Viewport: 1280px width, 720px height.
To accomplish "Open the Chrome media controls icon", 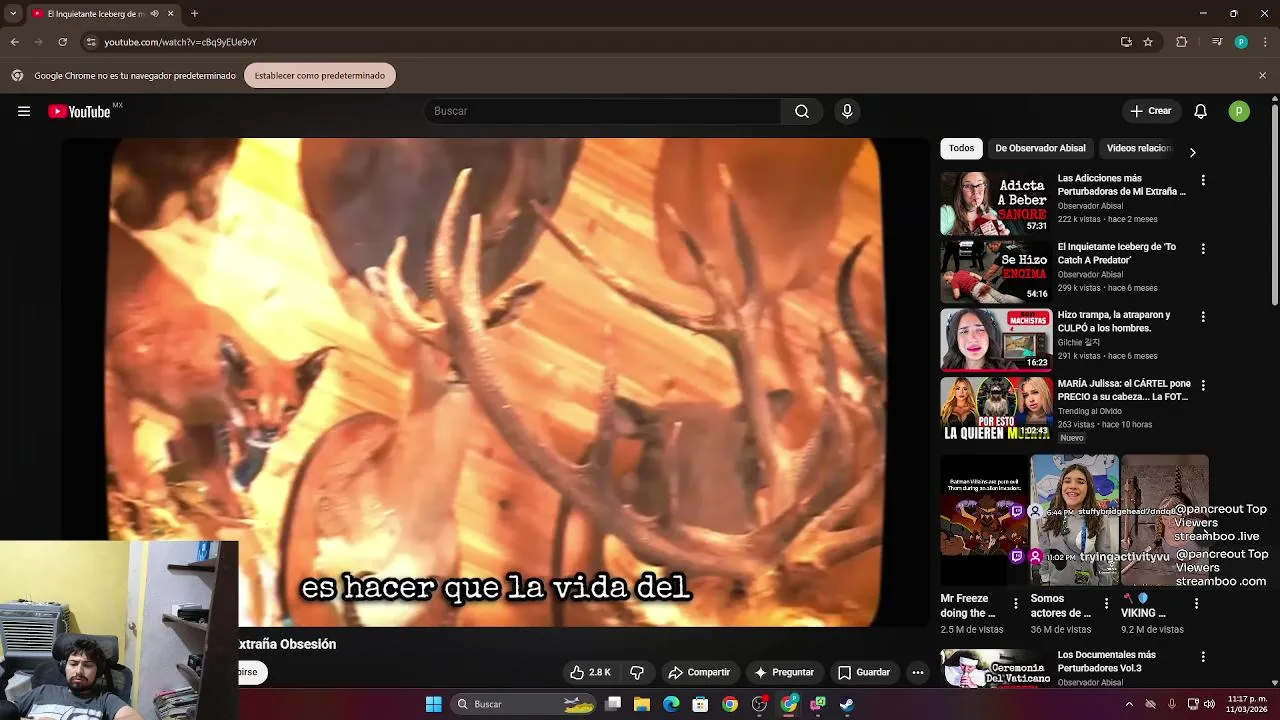I will (x=1217, y=42).
